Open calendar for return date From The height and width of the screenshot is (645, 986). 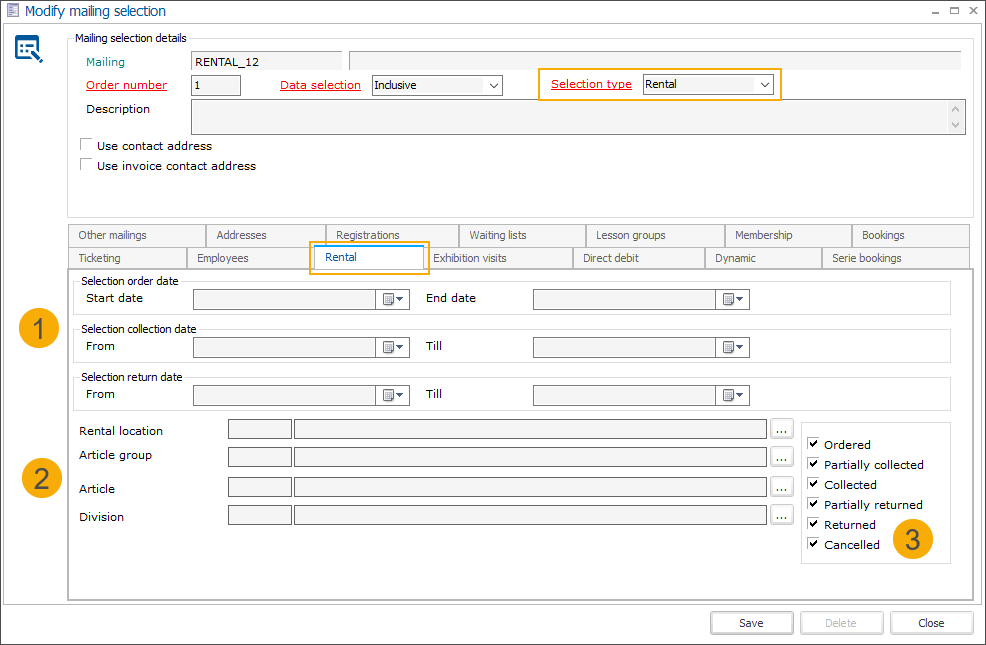click(393, 396)
